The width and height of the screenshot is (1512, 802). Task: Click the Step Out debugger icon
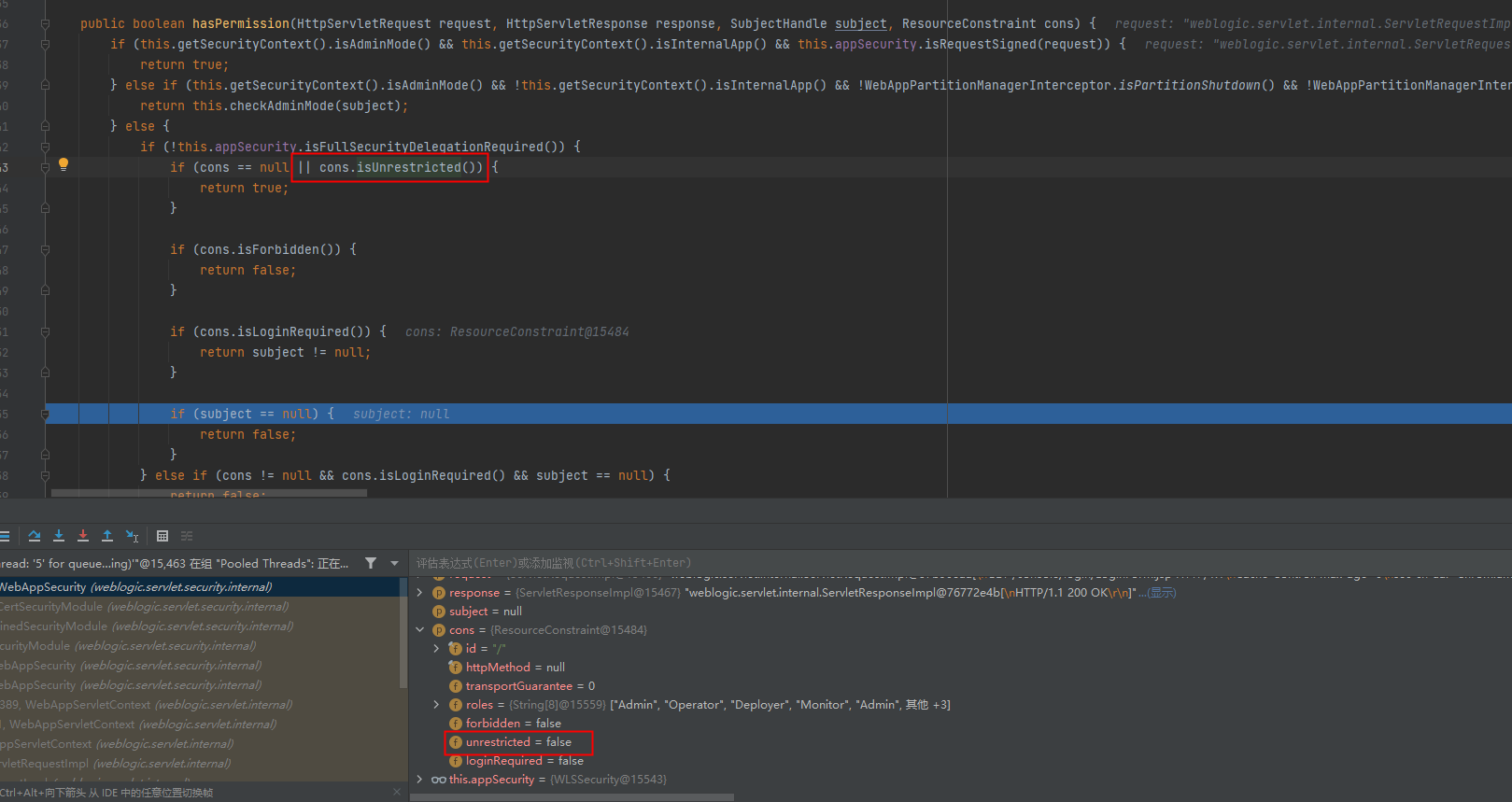pyautogui.click(x=107, y=536)
